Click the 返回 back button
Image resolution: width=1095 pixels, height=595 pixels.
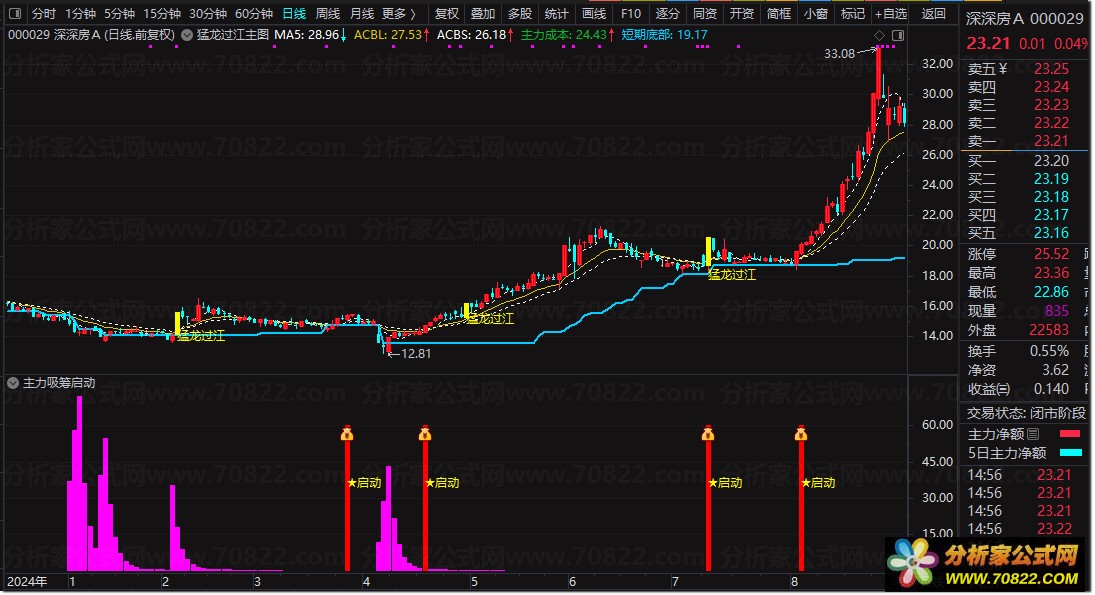[x=933, y=13]
